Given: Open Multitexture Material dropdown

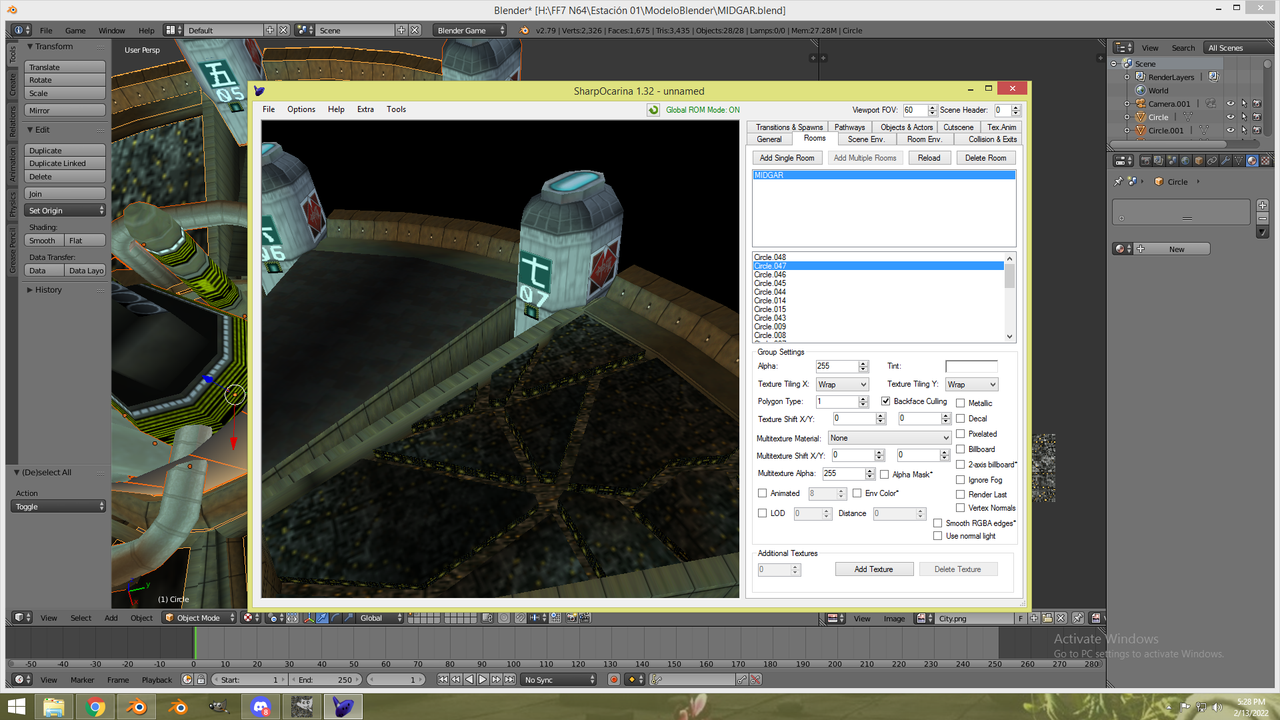Looking at the screenshot, I should pos(889,438).
